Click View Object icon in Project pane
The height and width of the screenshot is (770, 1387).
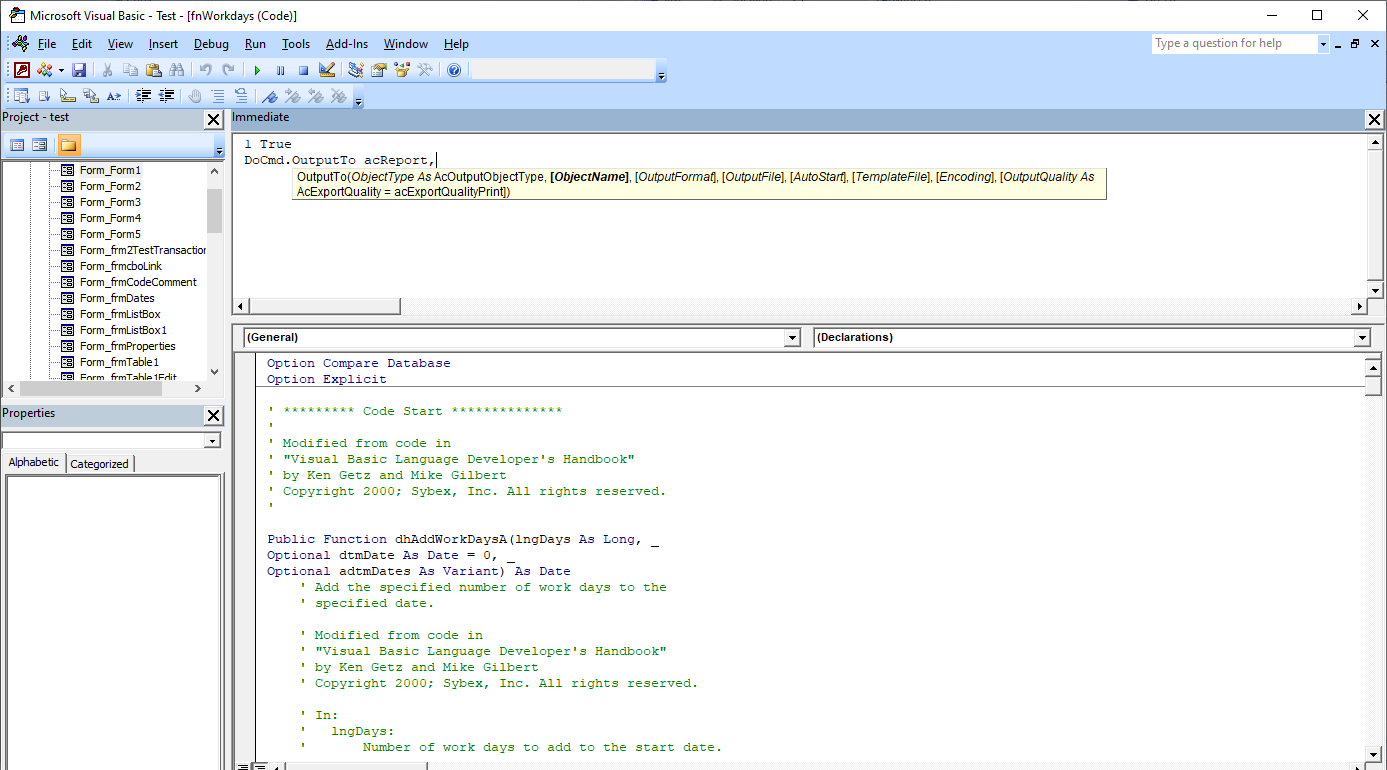click(40, 145)
